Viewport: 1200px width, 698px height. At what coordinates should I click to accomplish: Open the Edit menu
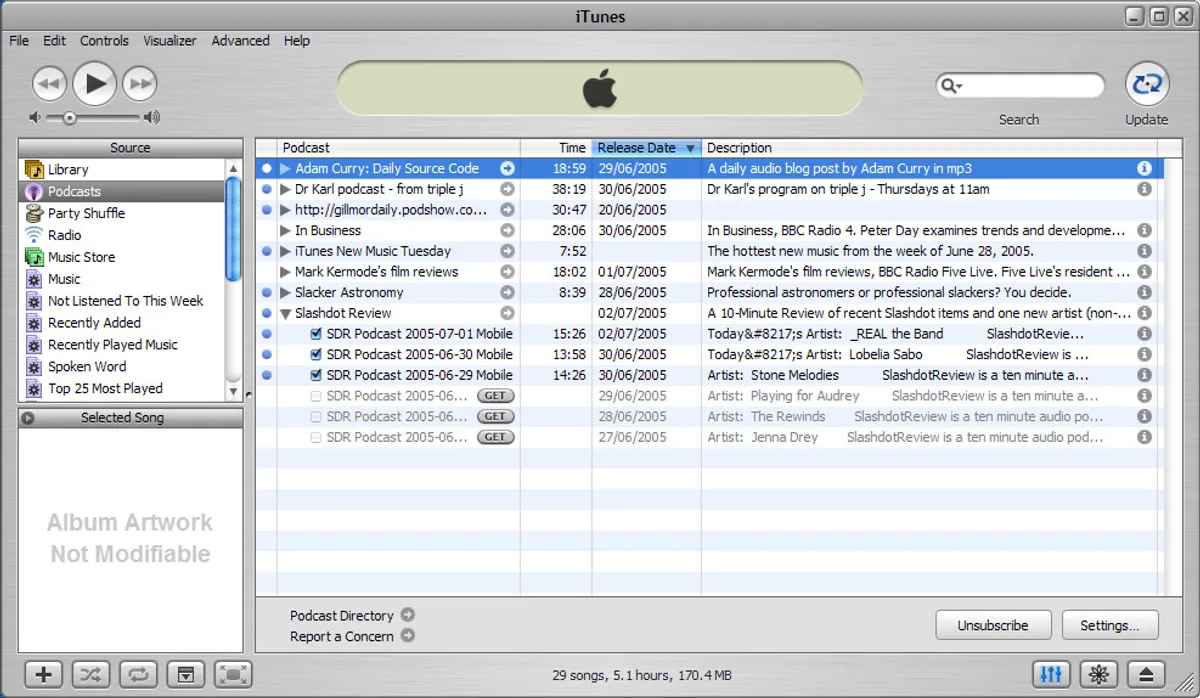(x=54, y=41)
